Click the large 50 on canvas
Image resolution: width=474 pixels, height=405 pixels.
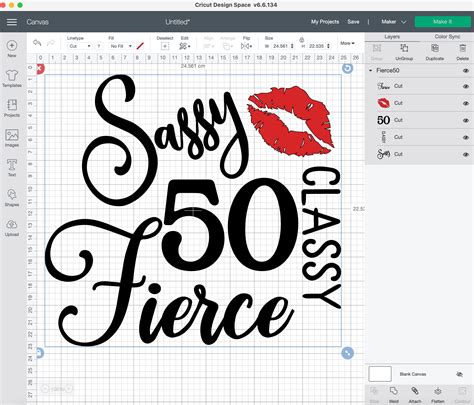tap(229, 225)
